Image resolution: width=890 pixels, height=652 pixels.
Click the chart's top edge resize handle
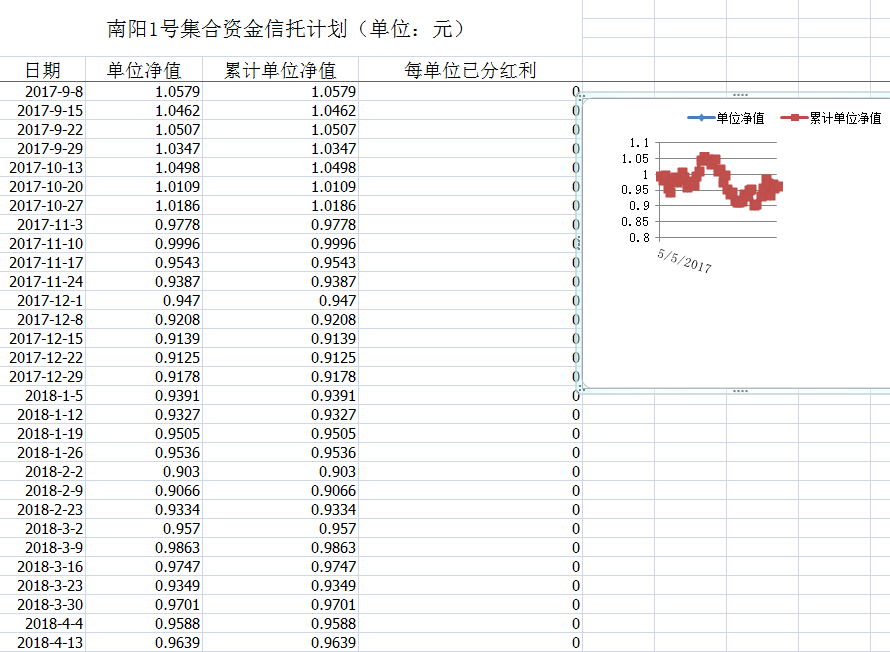pos(740,94)
